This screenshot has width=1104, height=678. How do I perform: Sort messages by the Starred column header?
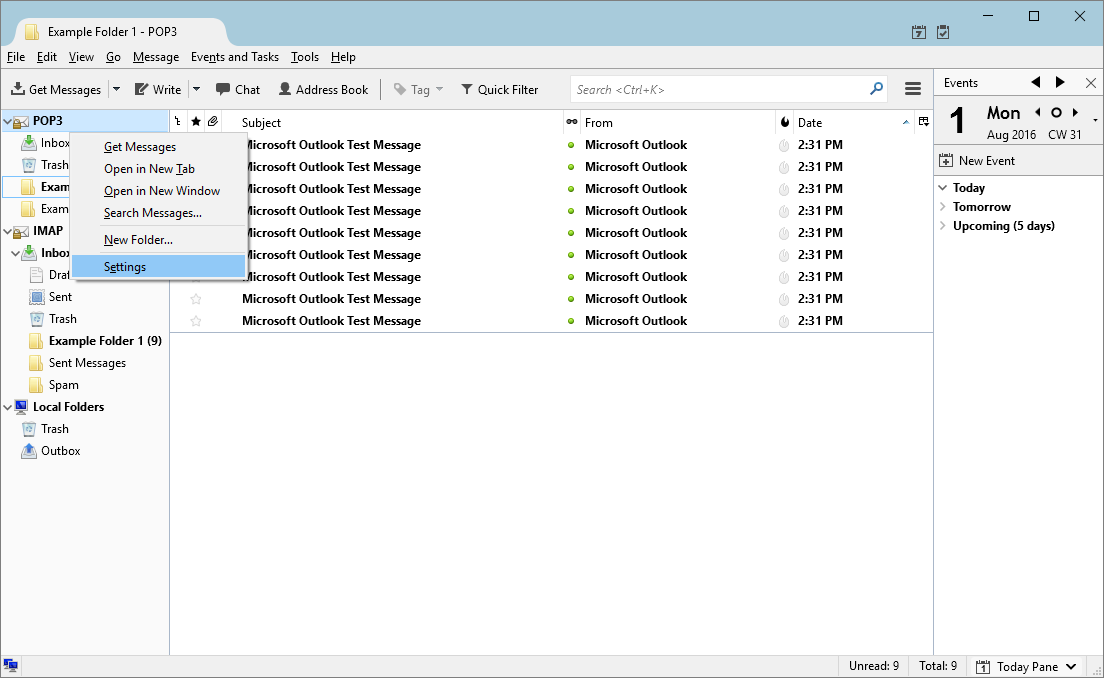pos(196,122)
